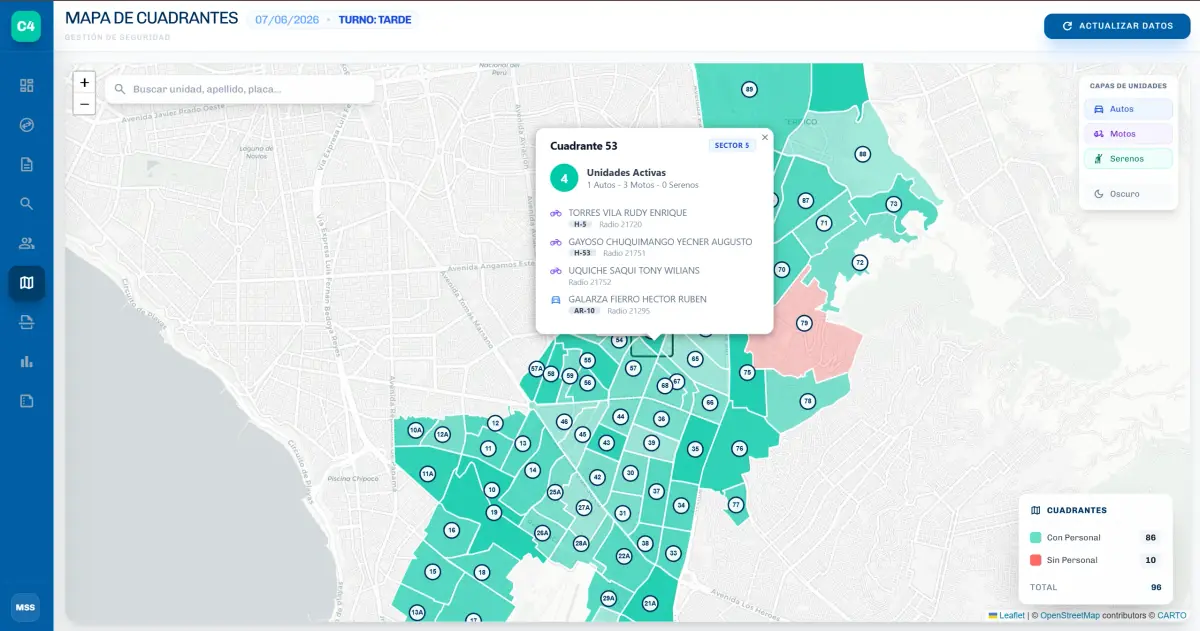Viewport: 1200px width, 631px height.
Task: Select quadrant marker 77 on map
Action: [x=735, y=505]
